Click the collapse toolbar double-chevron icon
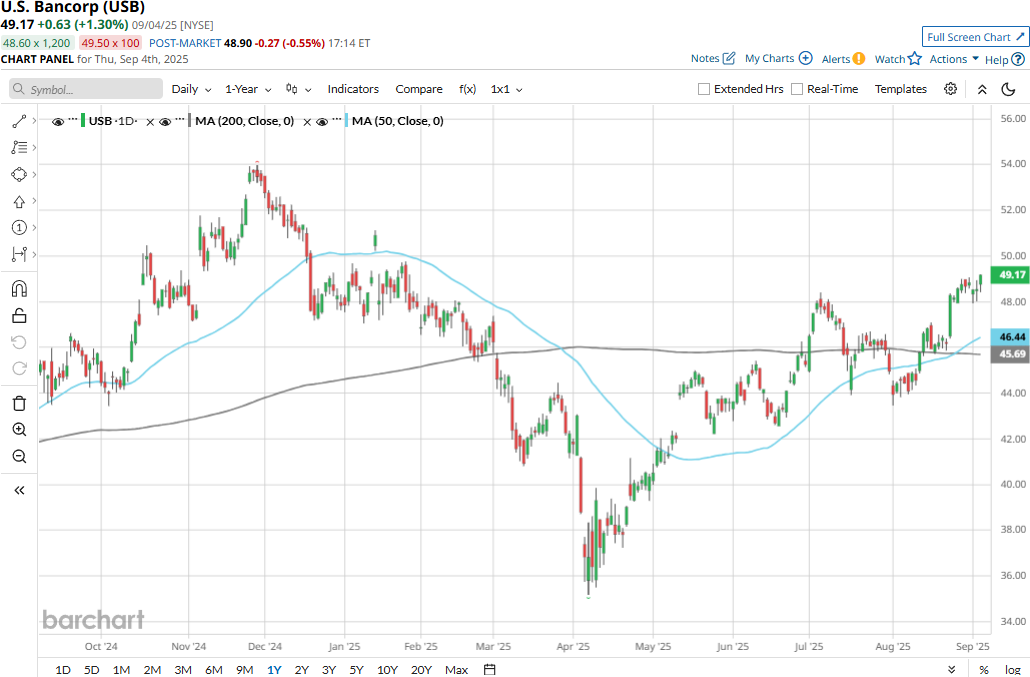1030x677 pixels. coord(982,89)
